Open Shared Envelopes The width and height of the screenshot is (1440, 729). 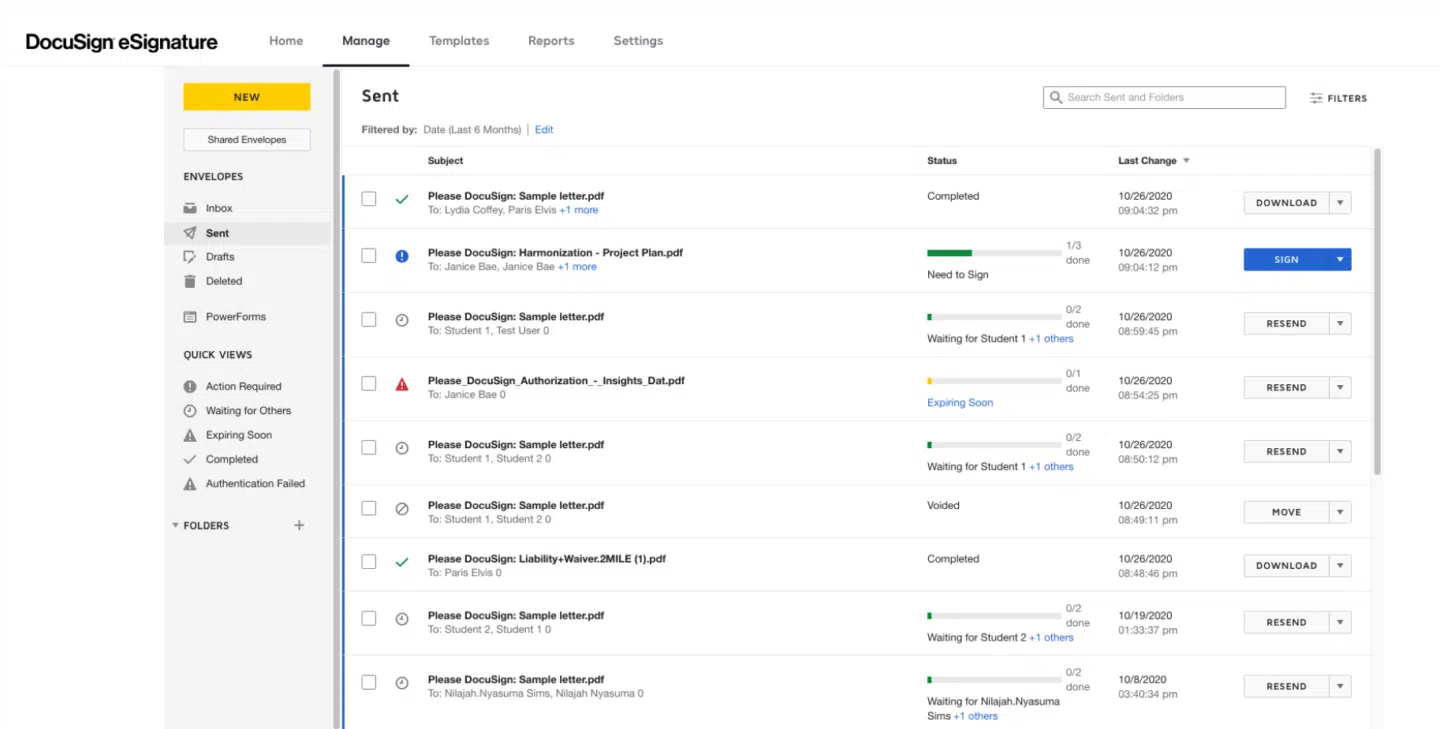pos(247,140)
